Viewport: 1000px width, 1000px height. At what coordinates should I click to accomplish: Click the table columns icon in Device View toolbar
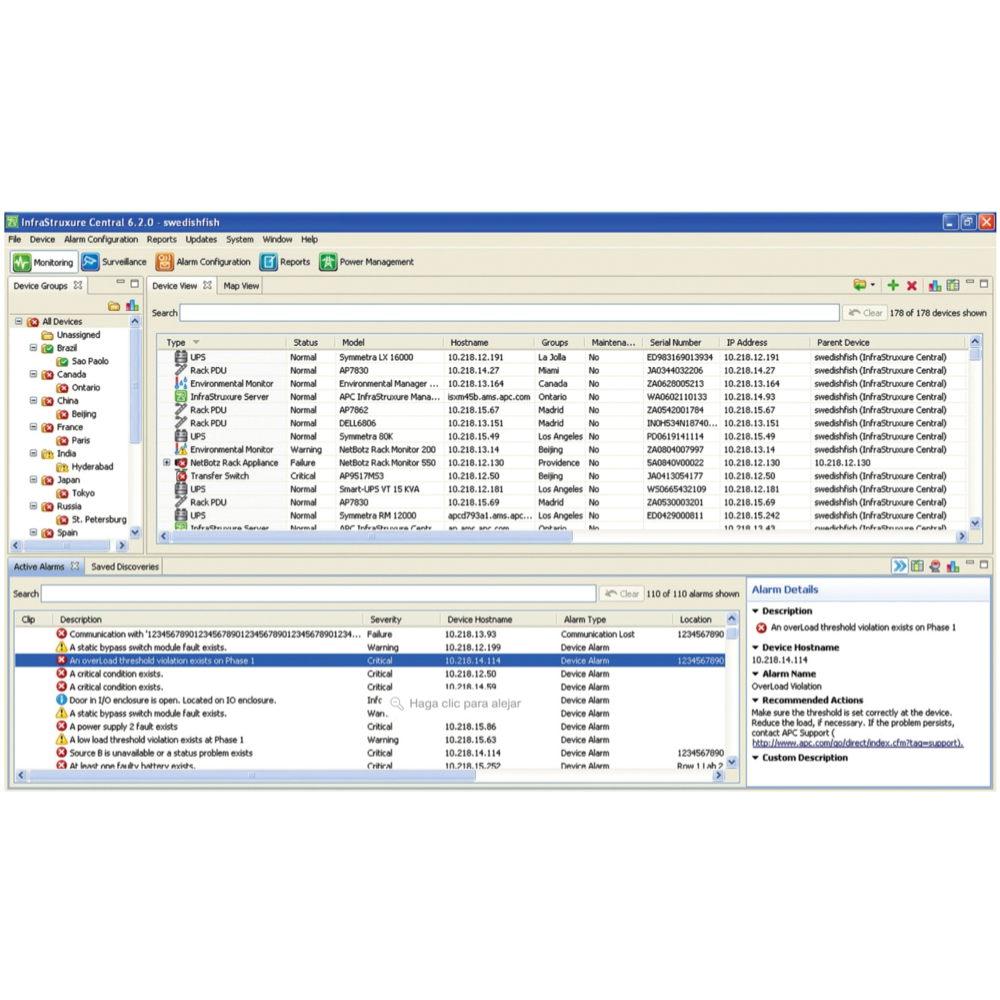click(x=953, y=285)
